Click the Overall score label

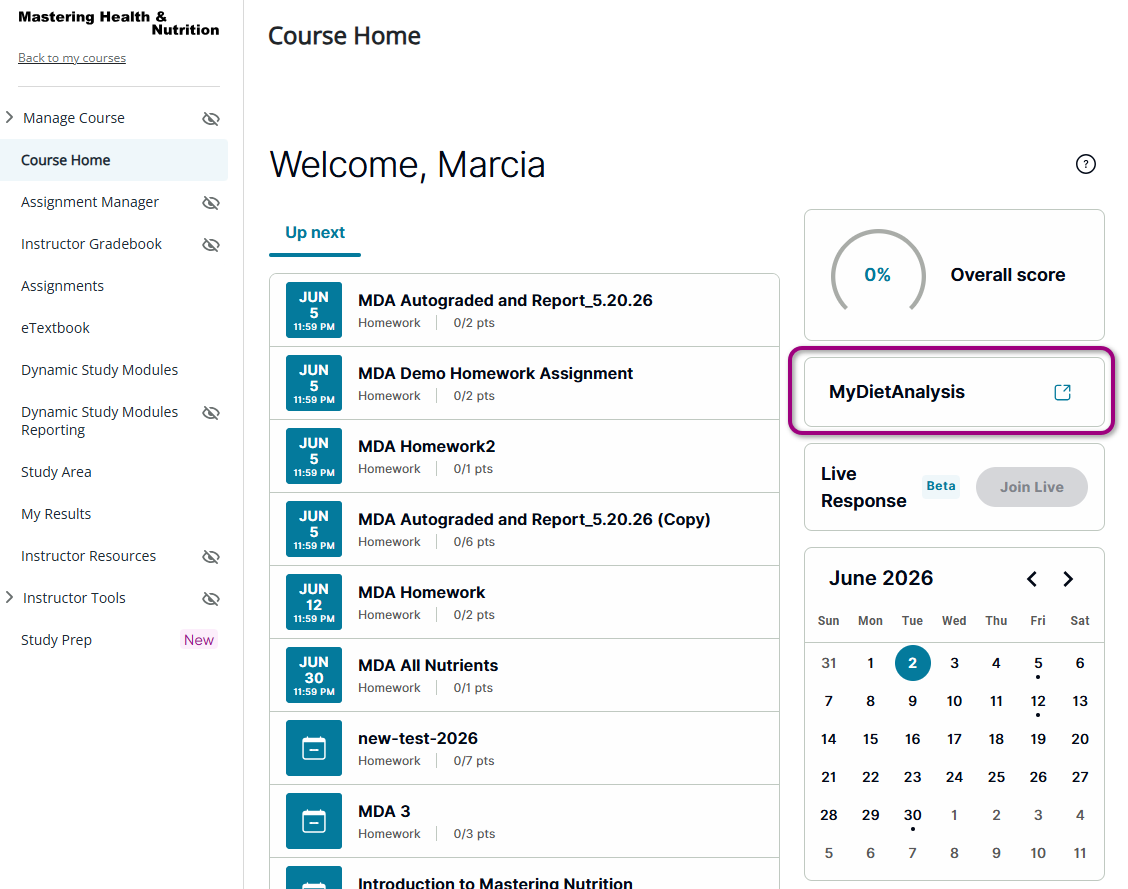1007,275
